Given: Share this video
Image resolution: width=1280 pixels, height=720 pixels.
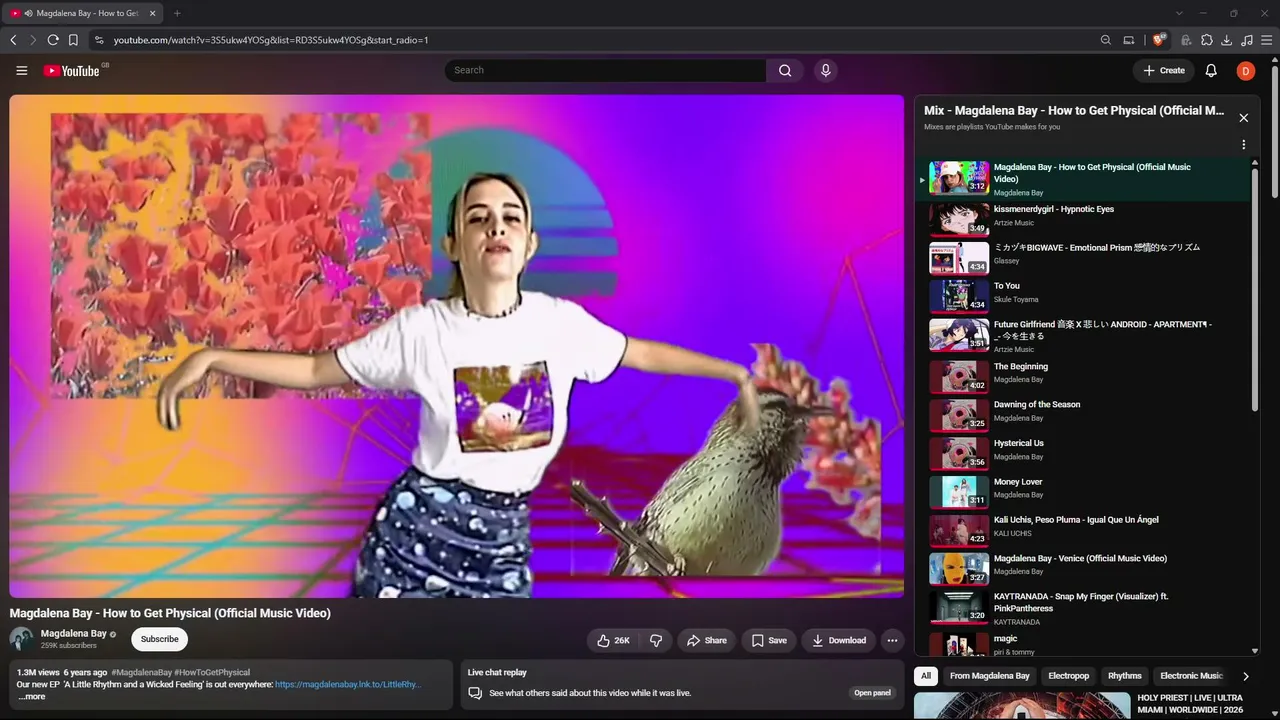Looking at the screenshot, I should (x=706, y=641).
